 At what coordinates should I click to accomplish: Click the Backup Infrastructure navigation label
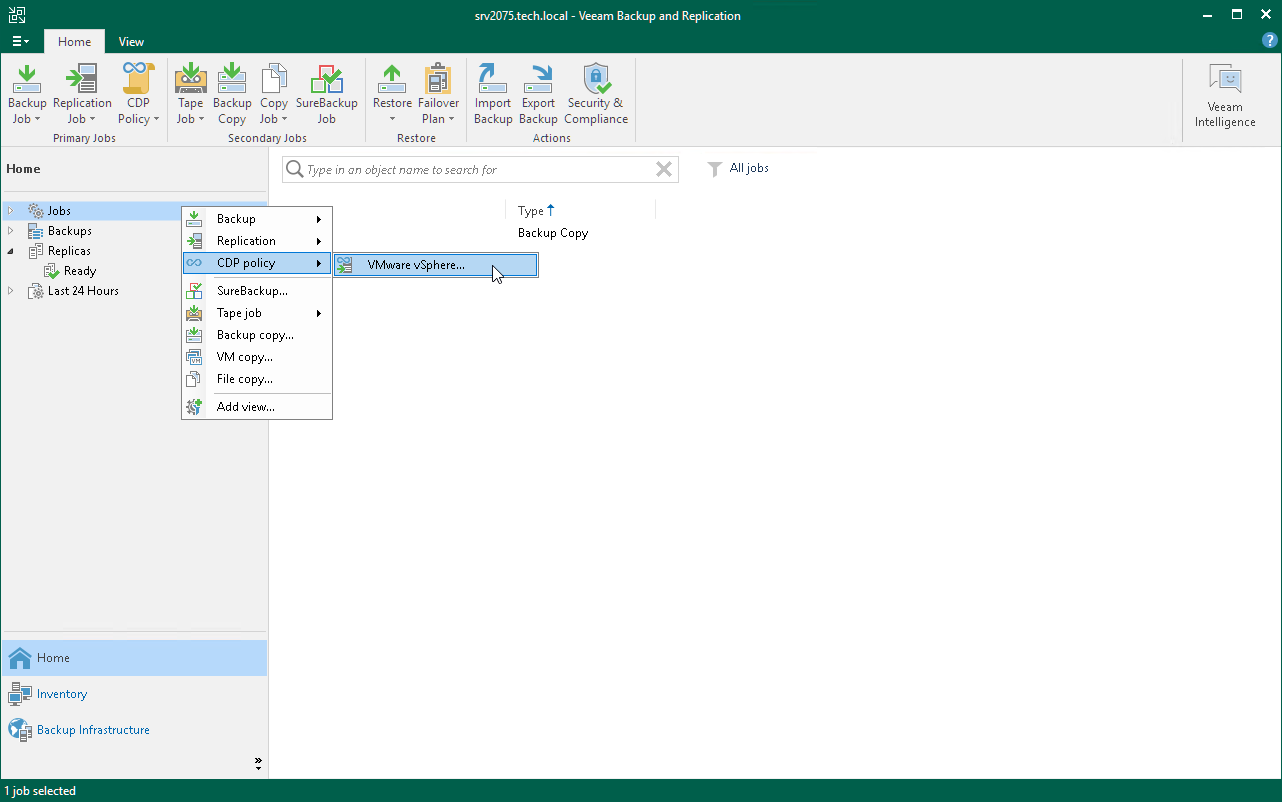click(93, 730)
